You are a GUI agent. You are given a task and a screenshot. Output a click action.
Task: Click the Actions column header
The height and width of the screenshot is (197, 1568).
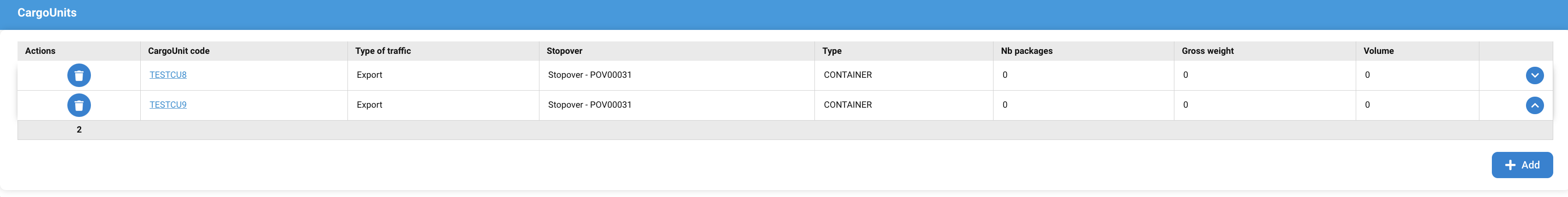(x=40, y=51)
